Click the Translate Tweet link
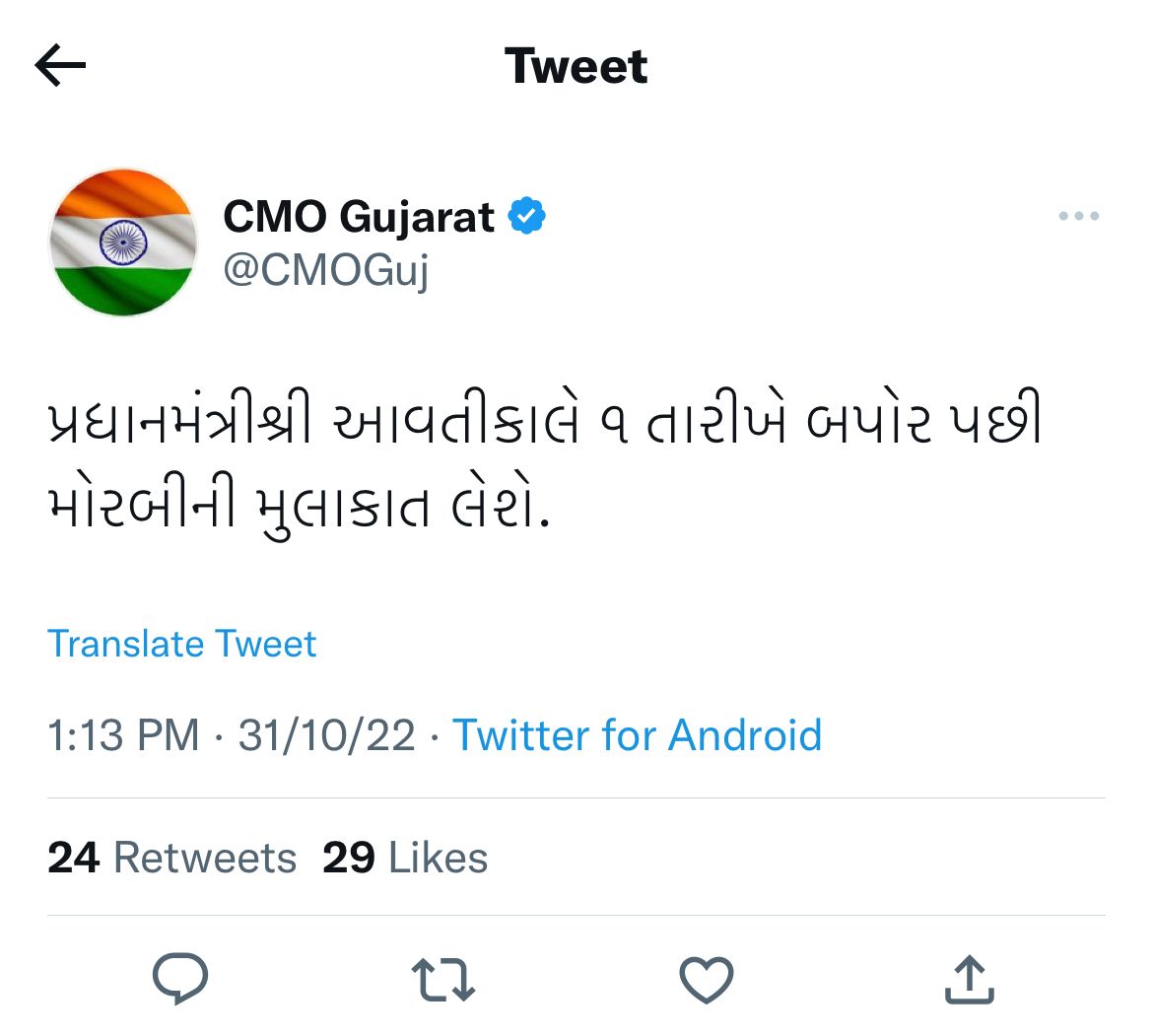This screenshot has width=1153, height=1036. pyautogui.click(x=182, y=644)
